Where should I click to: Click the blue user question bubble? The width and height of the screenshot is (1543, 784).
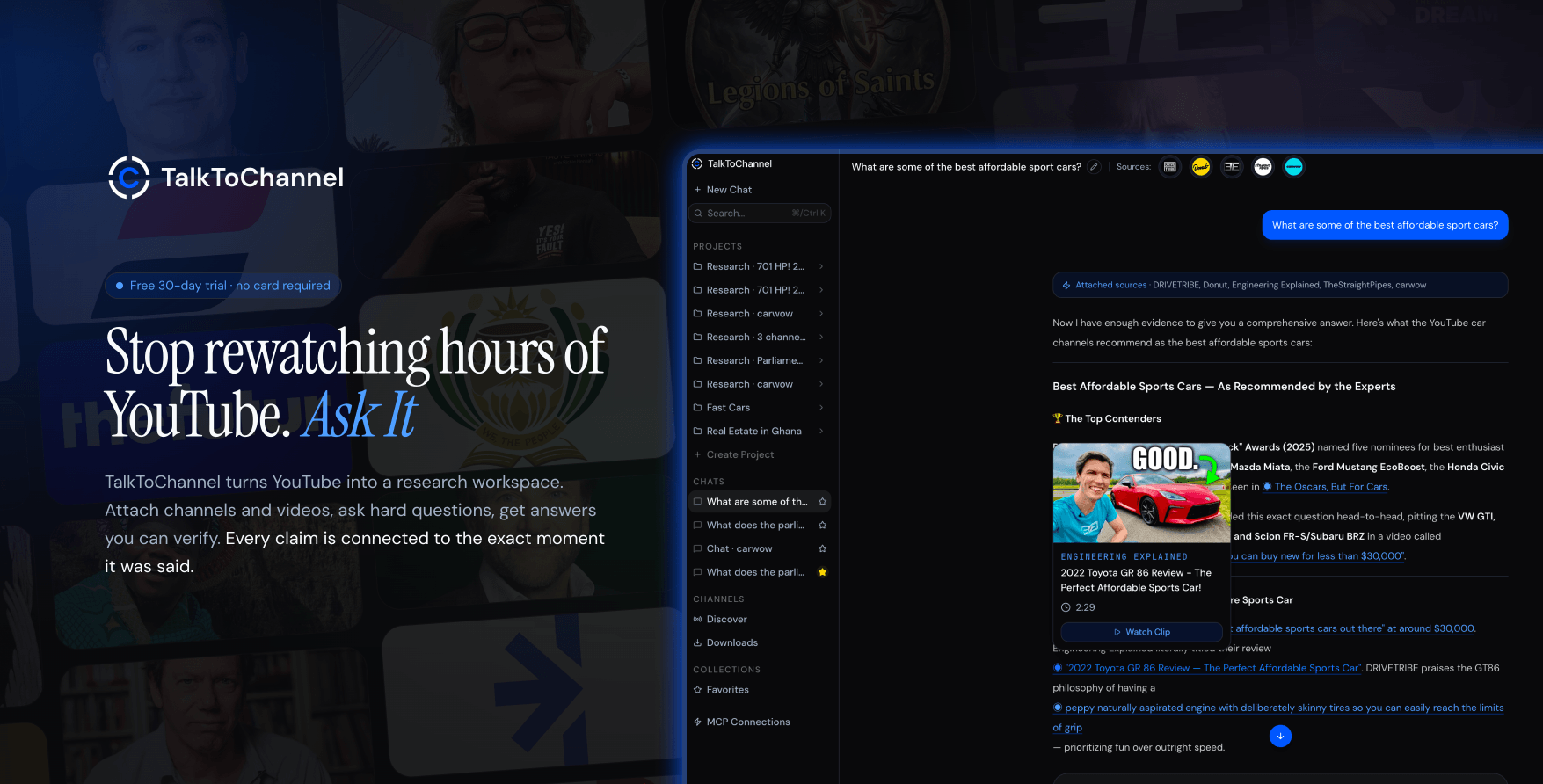click(1385, 225)
